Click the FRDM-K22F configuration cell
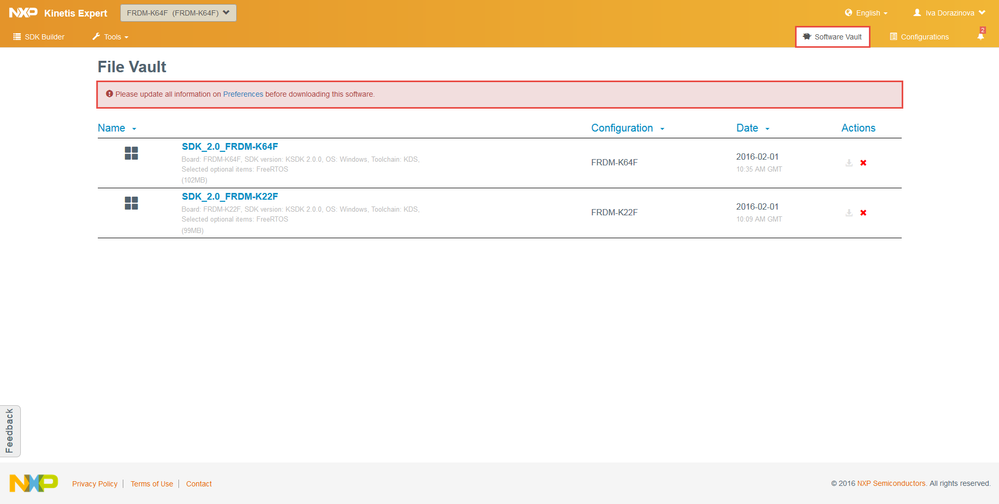This screenshot has width=999, height=504. coord(614,212)
